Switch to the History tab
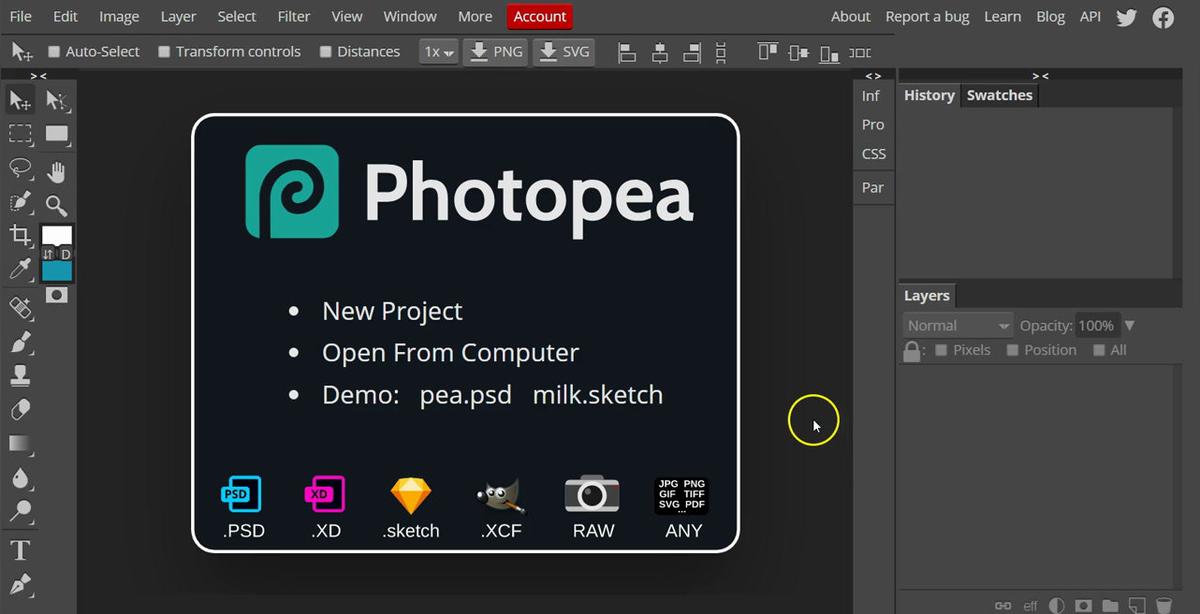1200x614 pixels. click(929, 95)
